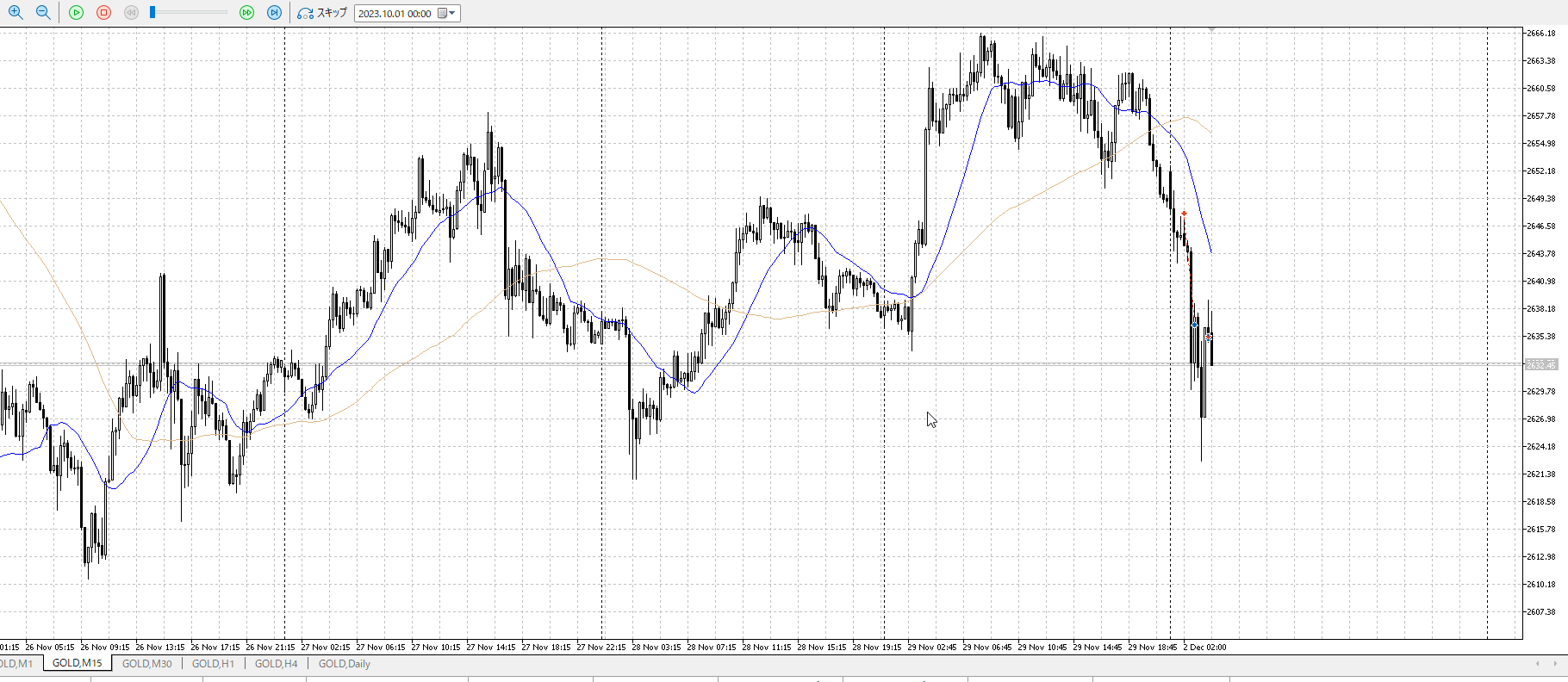
Task: Click the 2023.10.01 00:00 date field
Action: tap(395, 14)
